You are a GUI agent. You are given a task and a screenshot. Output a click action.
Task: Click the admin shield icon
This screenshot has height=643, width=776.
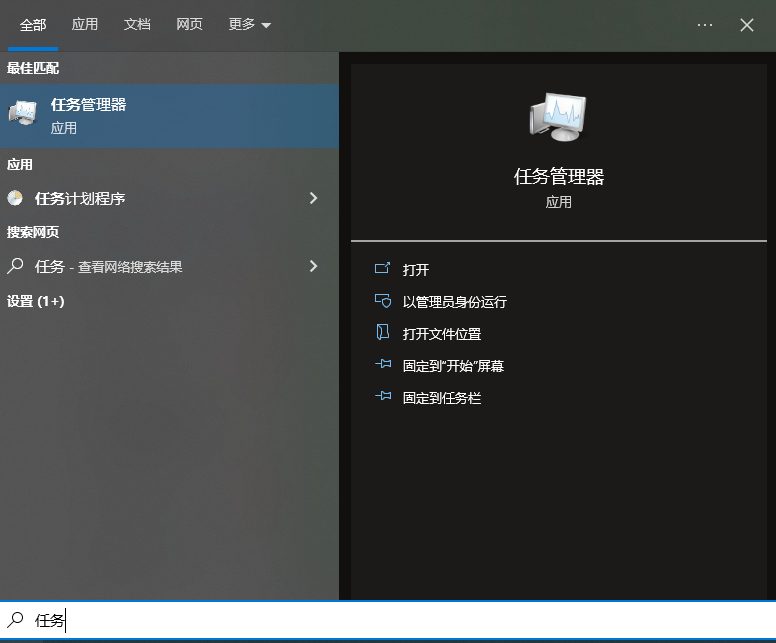383,300
